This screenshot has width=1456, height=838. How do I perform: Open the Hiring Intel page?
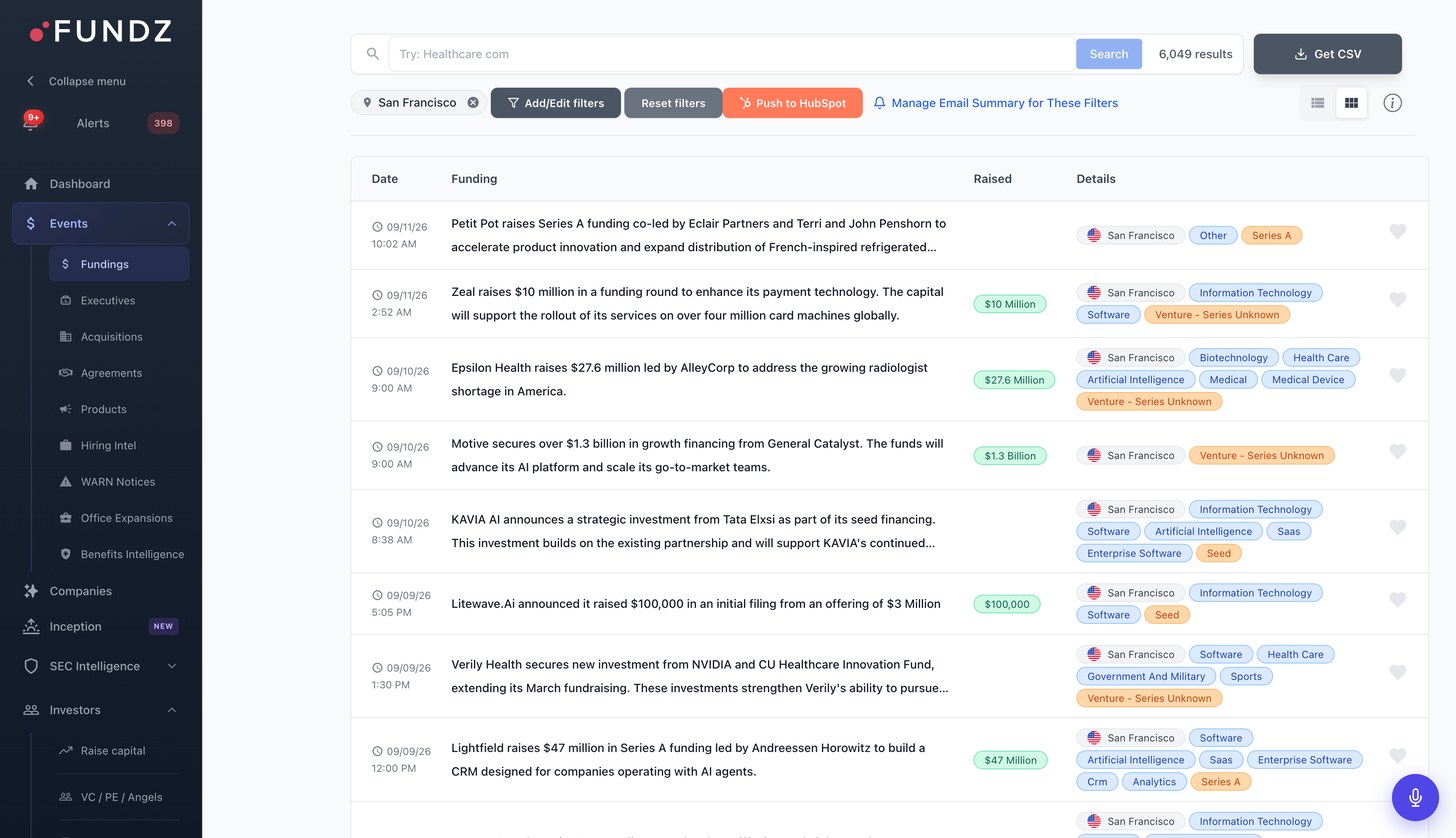[x=118, y=445]
